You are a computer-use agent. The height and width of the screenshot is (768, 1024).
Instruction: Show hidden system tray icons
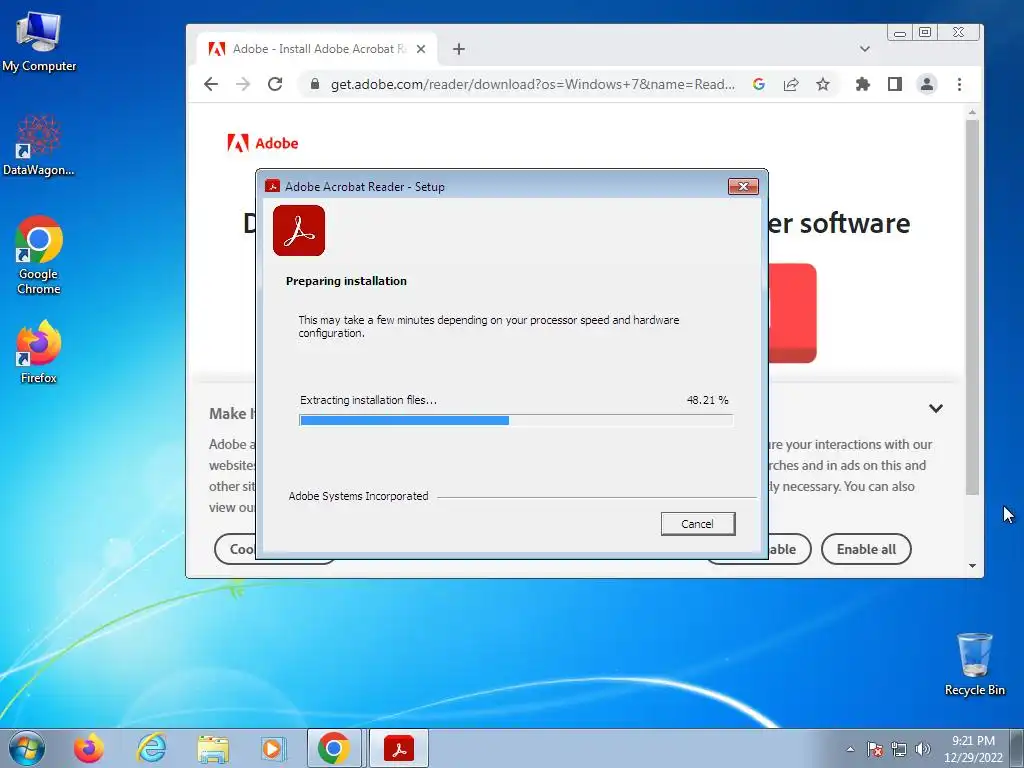tap(850, 749)
